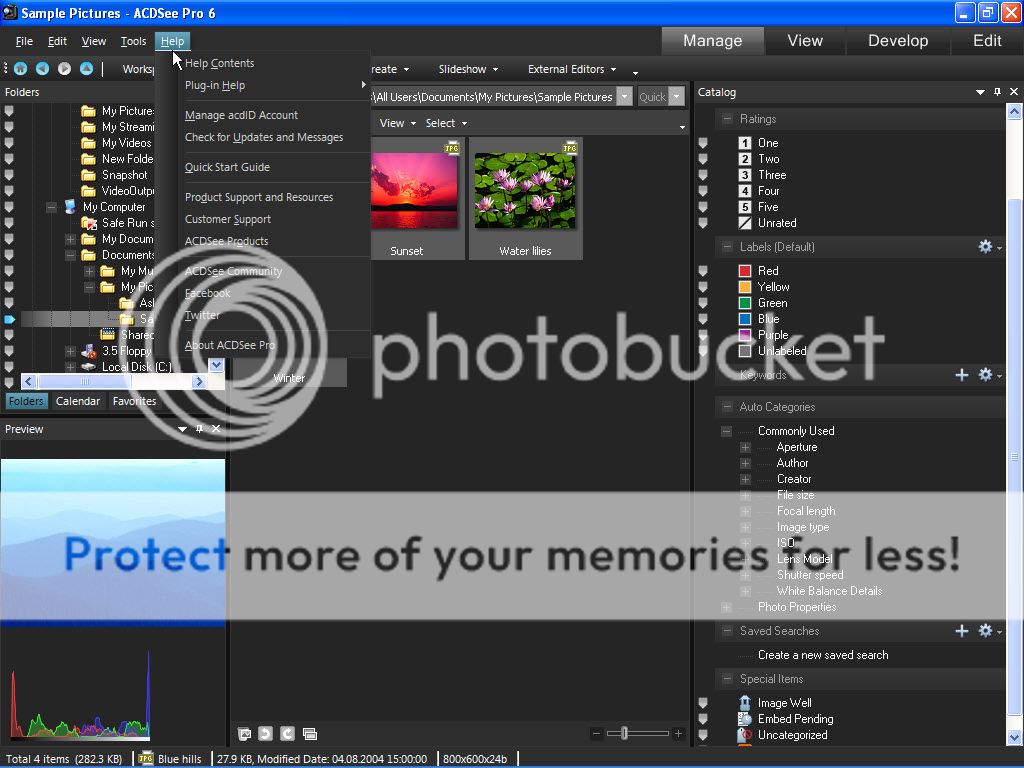This screenshot has height=768, width=1024.
Task: Click the rotate left icon in bottom toolbar
Action: pyautogui.click(x=265, y=733)
